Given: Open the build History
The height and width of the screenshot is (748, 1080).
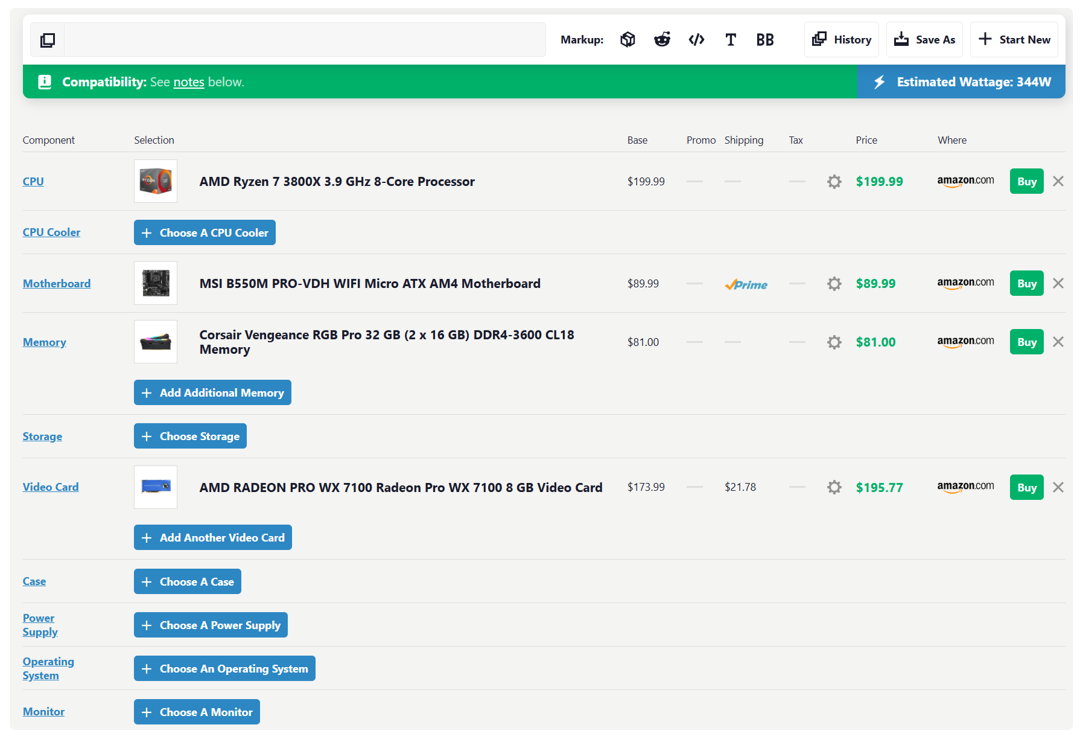Looking at the screenshot, I should tap(842, 39).
